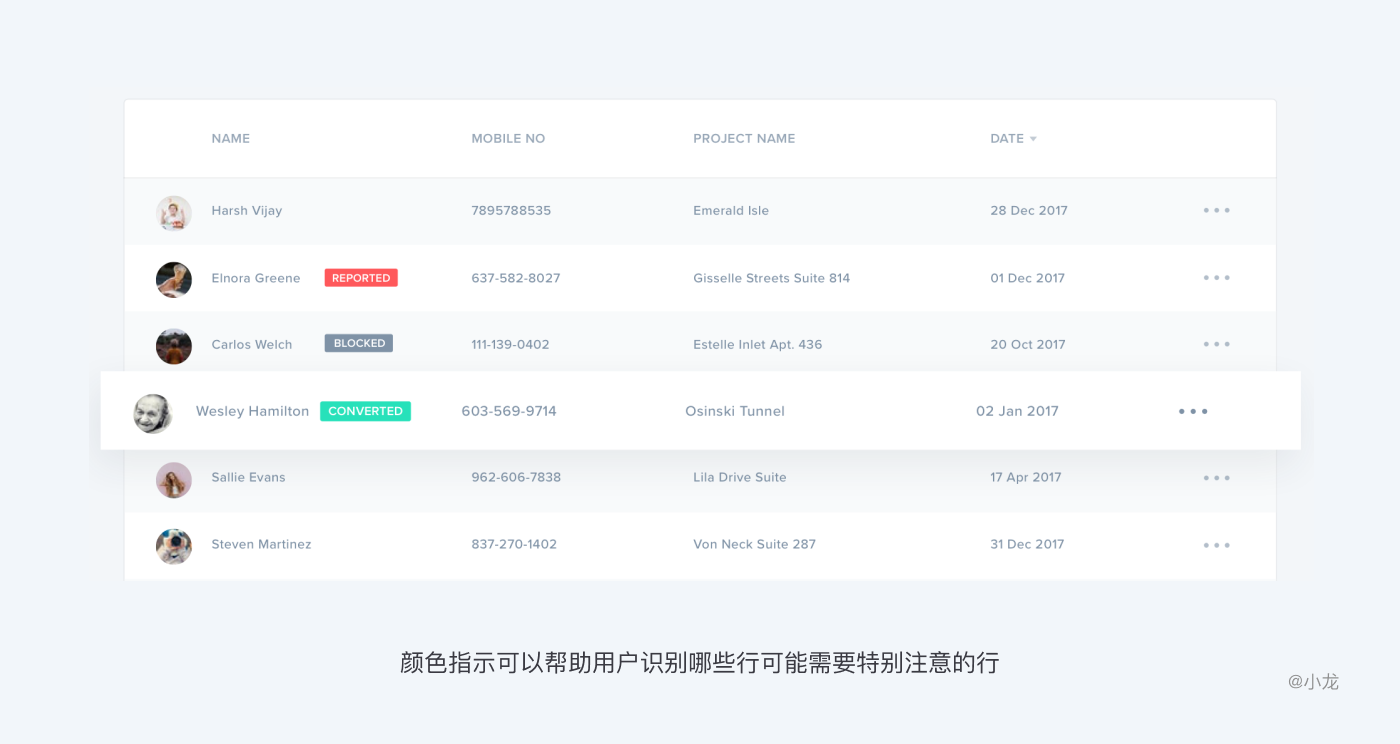This screenshot has width=1400, height=744.
Task: Click Wesley Hamilton's avatar photo
Action: coord(153,413)
